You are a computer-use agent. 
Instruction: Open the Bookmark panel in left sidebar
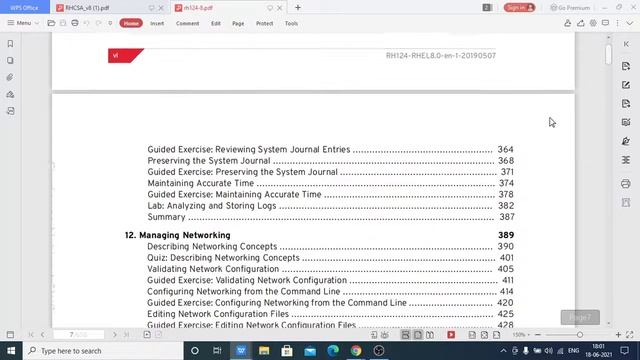pos(10,44)
